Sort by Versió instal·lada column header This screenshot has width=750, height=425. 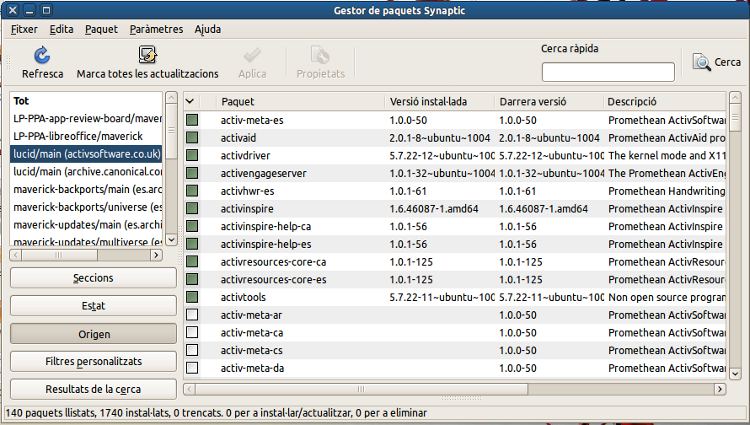click(440, 101)
